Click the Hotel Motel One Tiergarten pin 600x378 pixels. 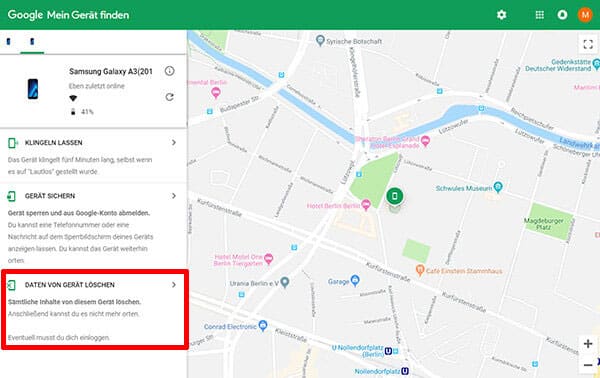coord(269,259)
